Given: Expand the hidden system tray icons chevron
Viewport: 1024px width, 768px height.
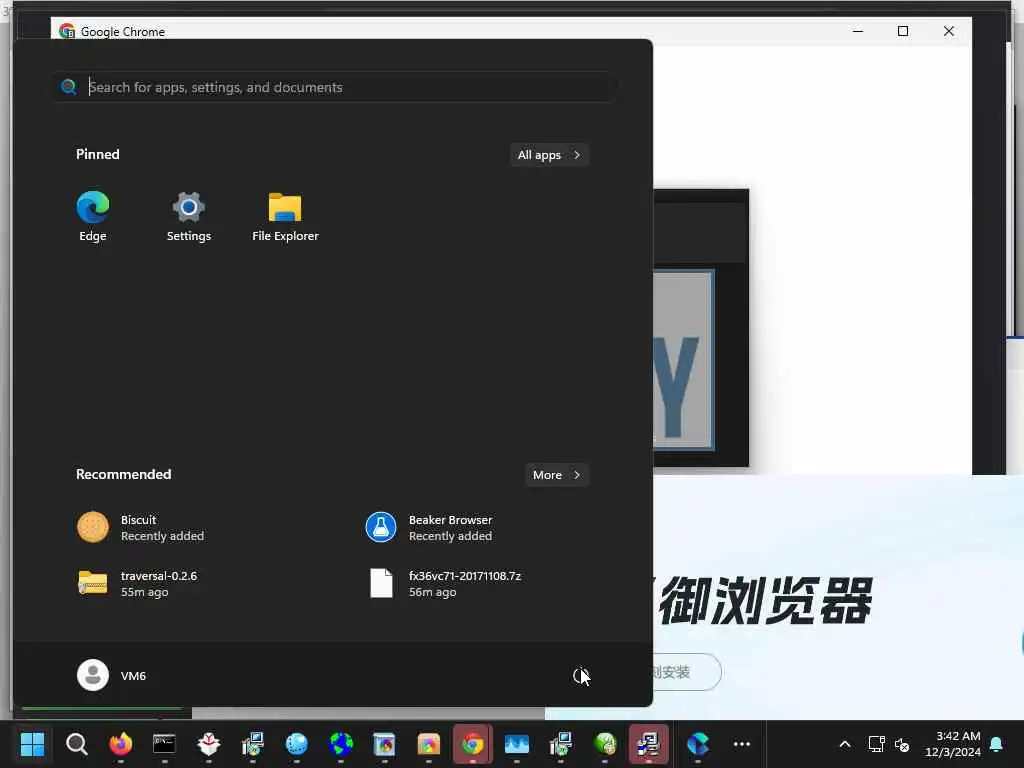Looking at the screenshot, I should (x=844, y=744).
